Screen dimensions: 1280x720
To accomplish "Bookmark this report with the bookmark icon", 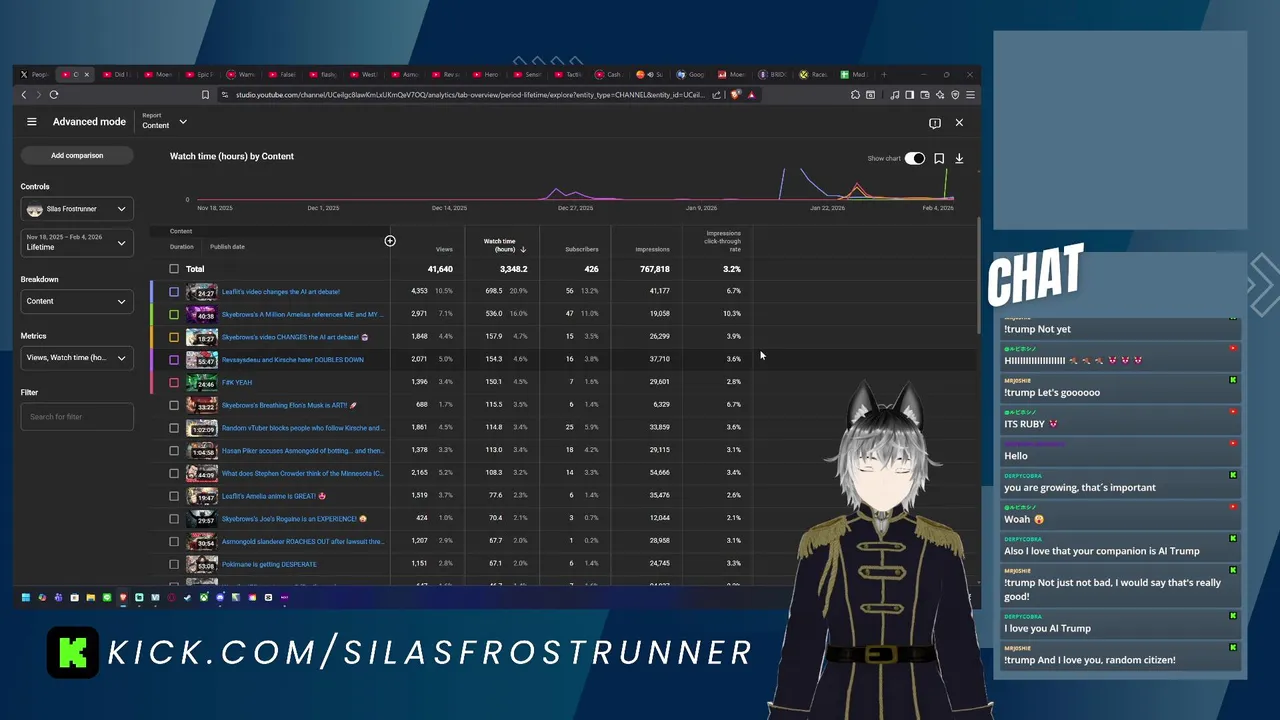I will (939, 158).
